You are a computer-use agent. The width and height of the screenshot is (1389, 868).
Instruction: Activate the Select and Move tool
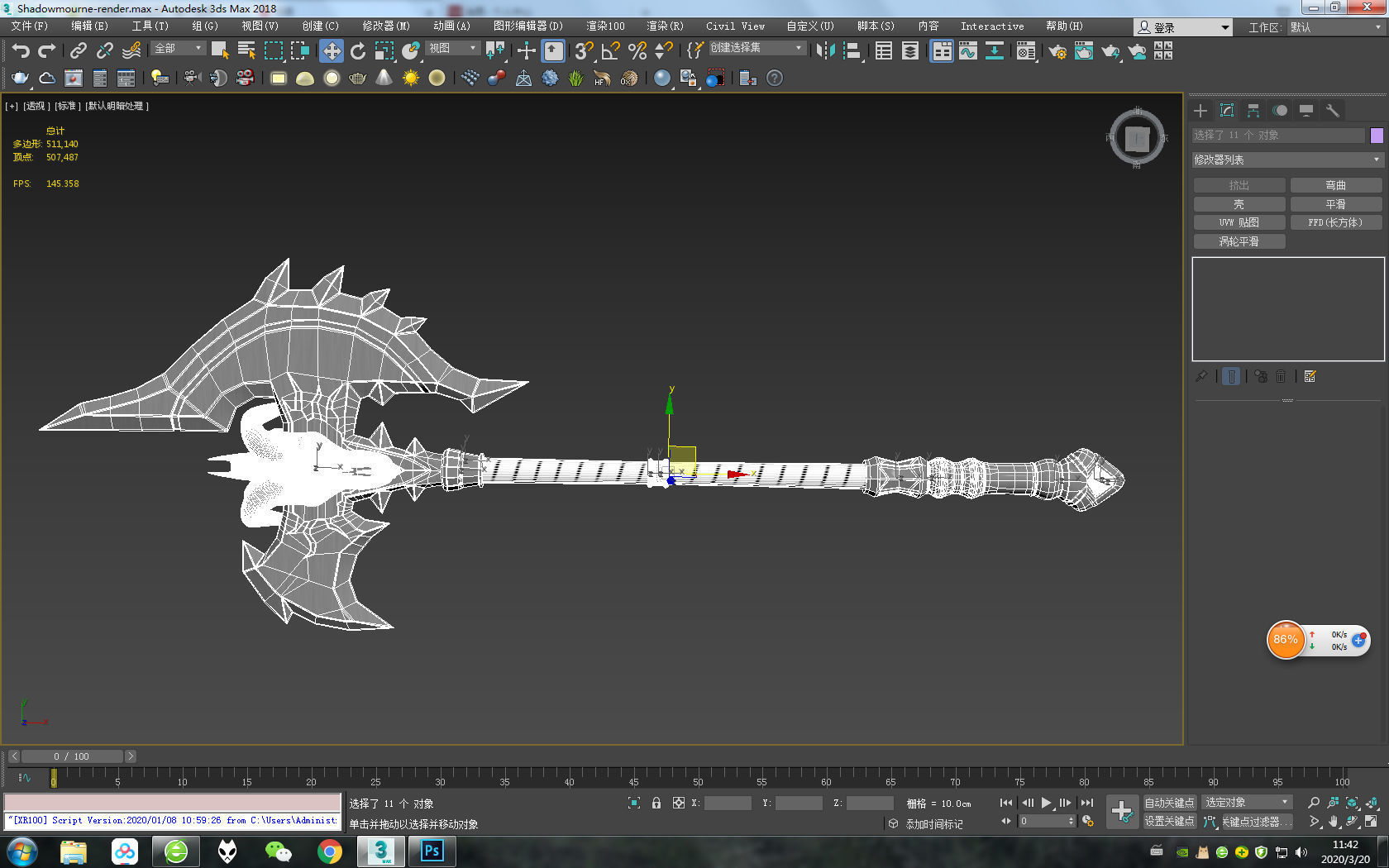331,50
